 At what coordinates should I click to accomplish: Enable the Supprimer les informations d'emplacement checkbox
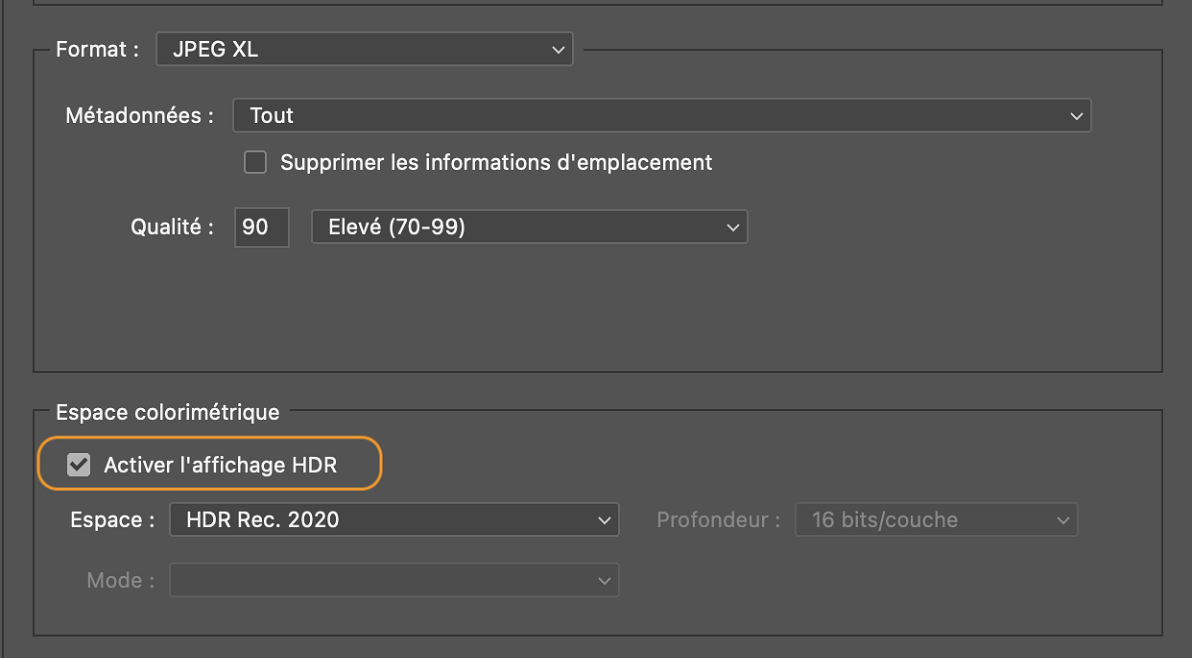(x=256, y=162)
